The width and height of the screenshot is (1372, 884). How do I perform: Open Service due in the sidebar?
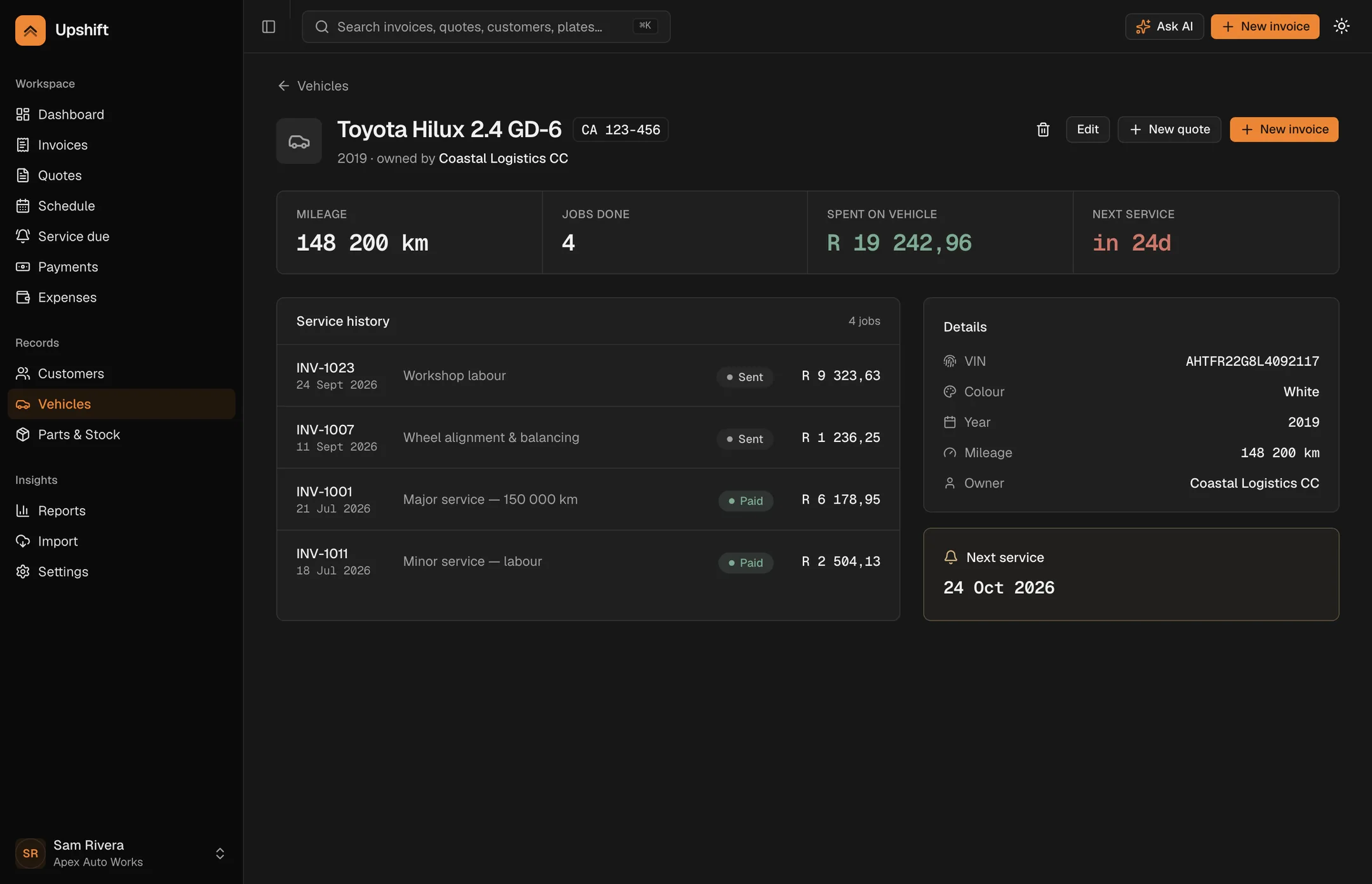coord(121,236)
